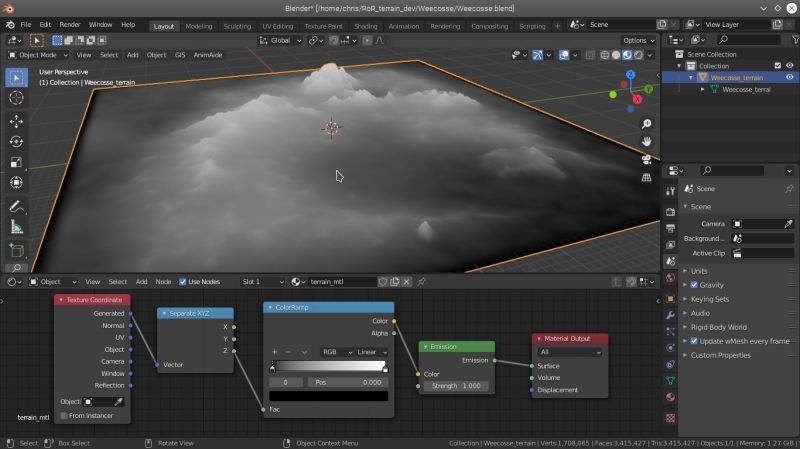Open the Render menu
Screen dimensions: 800x449
click(x=69, y=24)
